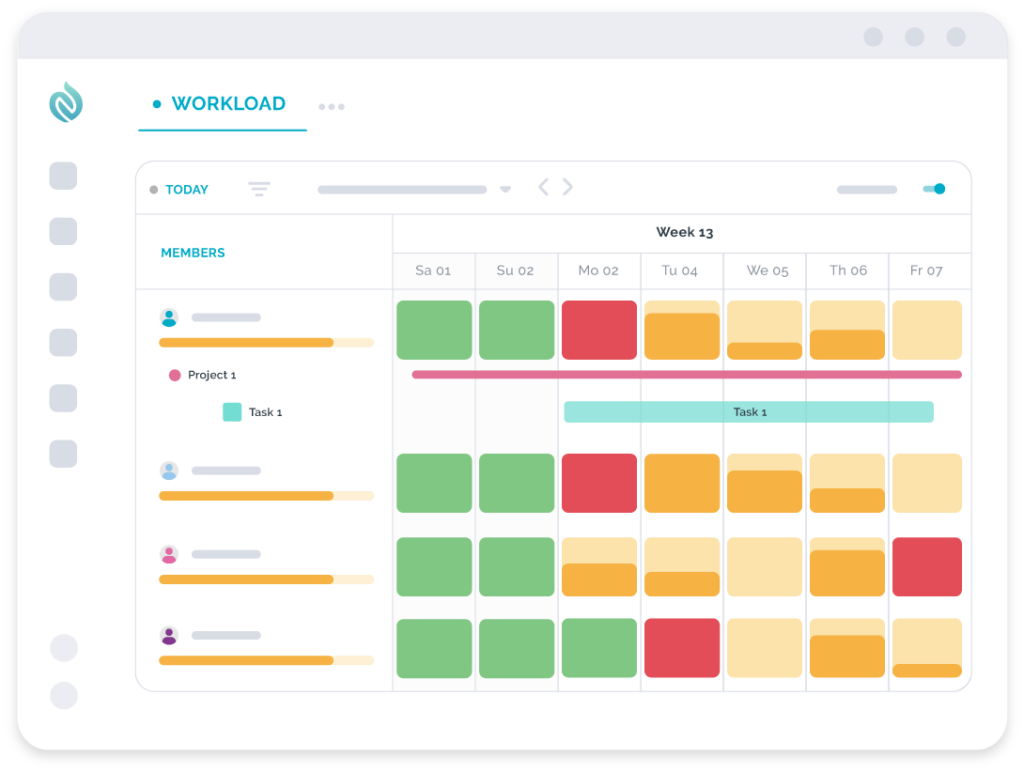Screen dimensions: 1024x772
Task: Go to next week arrow
Action: tap(568, 187)
